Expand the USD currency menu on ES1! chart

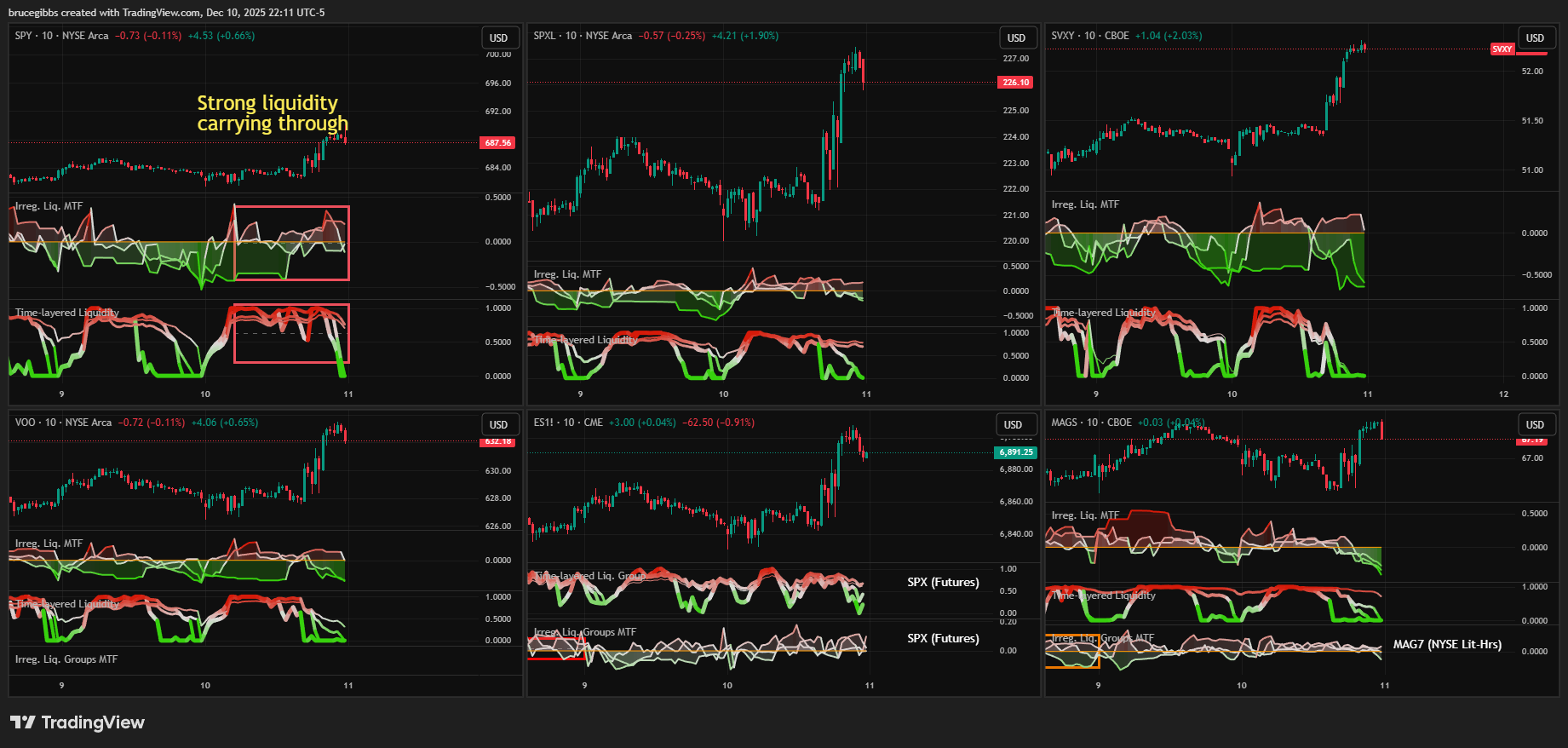(x=1013, y=425)
